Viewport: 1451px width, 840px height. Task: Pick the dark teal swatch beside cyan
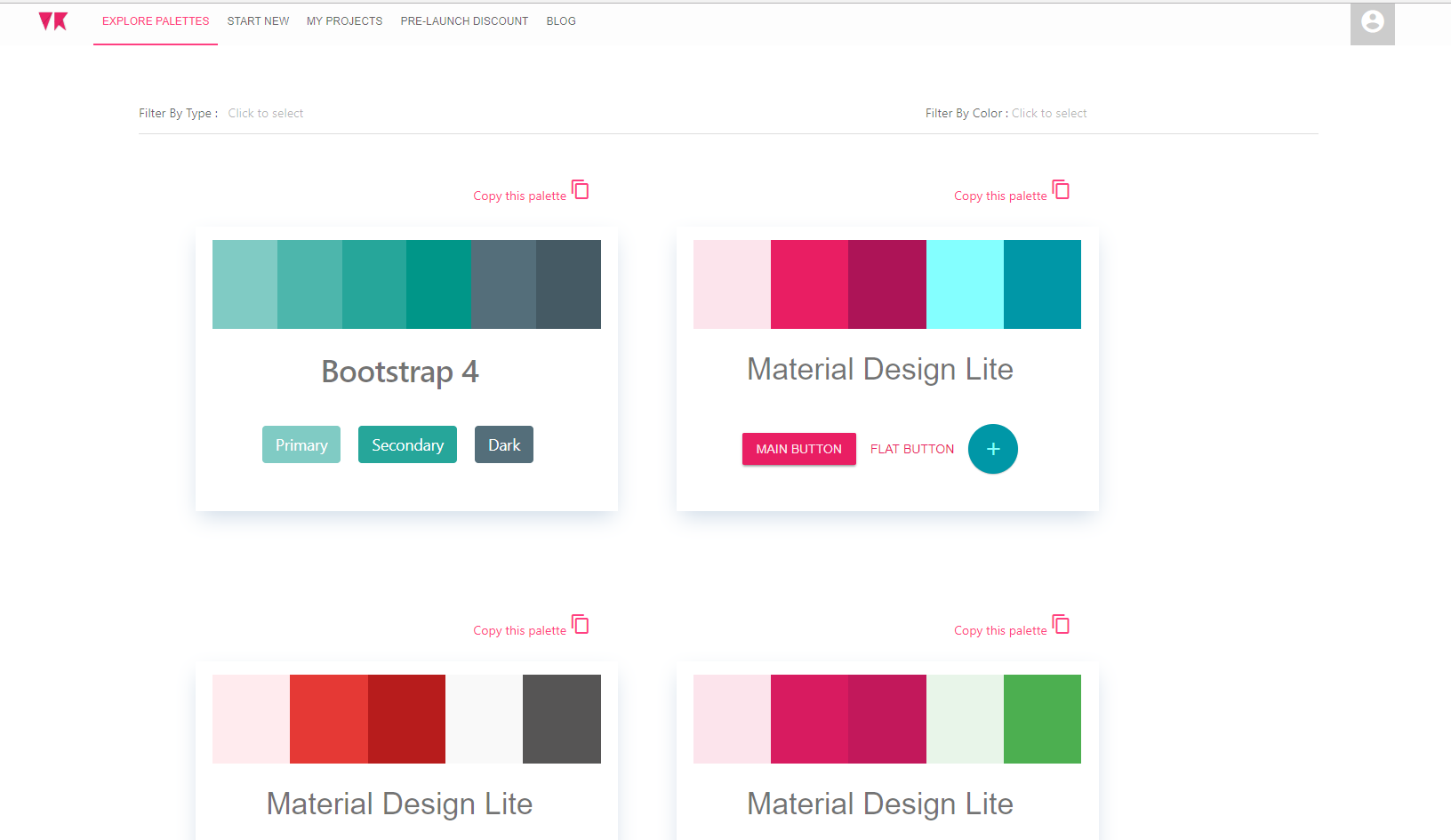(1042, 284)
